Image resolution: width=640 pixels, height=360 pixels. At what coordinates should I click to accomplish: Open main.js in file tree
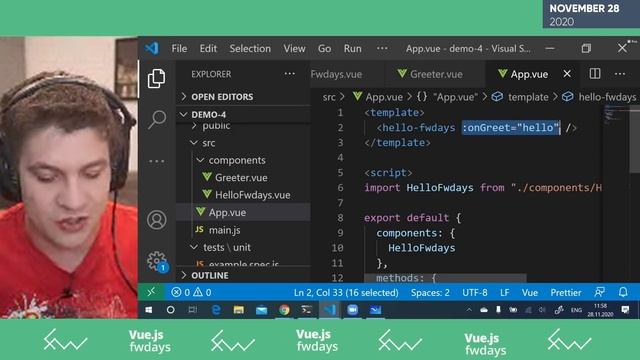pyautogui.click(x=224, y=230)
